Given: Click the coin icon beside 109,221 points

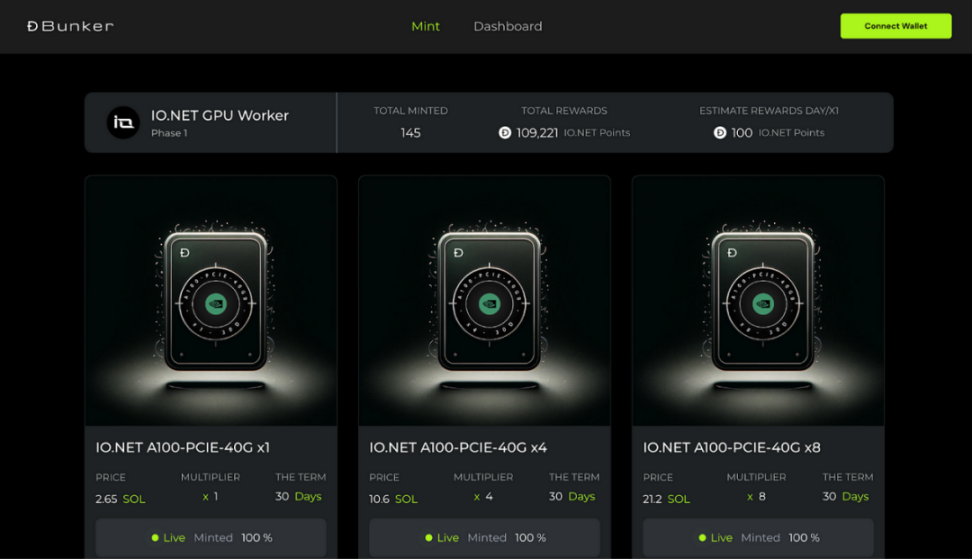Looking at the screenshot, I should pos(505,132).
